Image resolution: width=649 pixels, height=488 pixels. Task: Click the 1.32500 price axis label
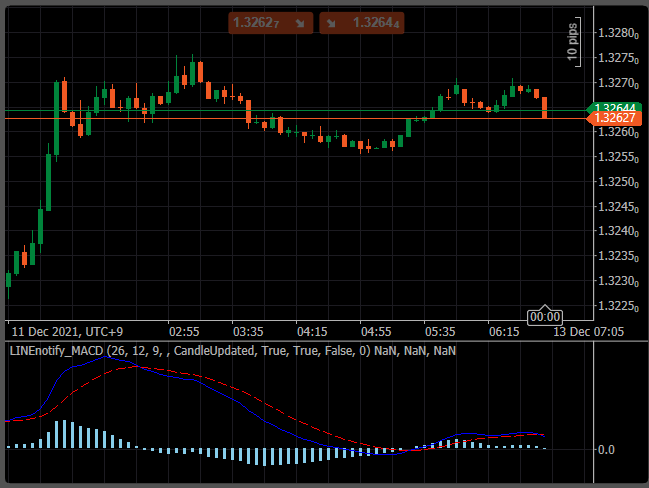[618, 182]
